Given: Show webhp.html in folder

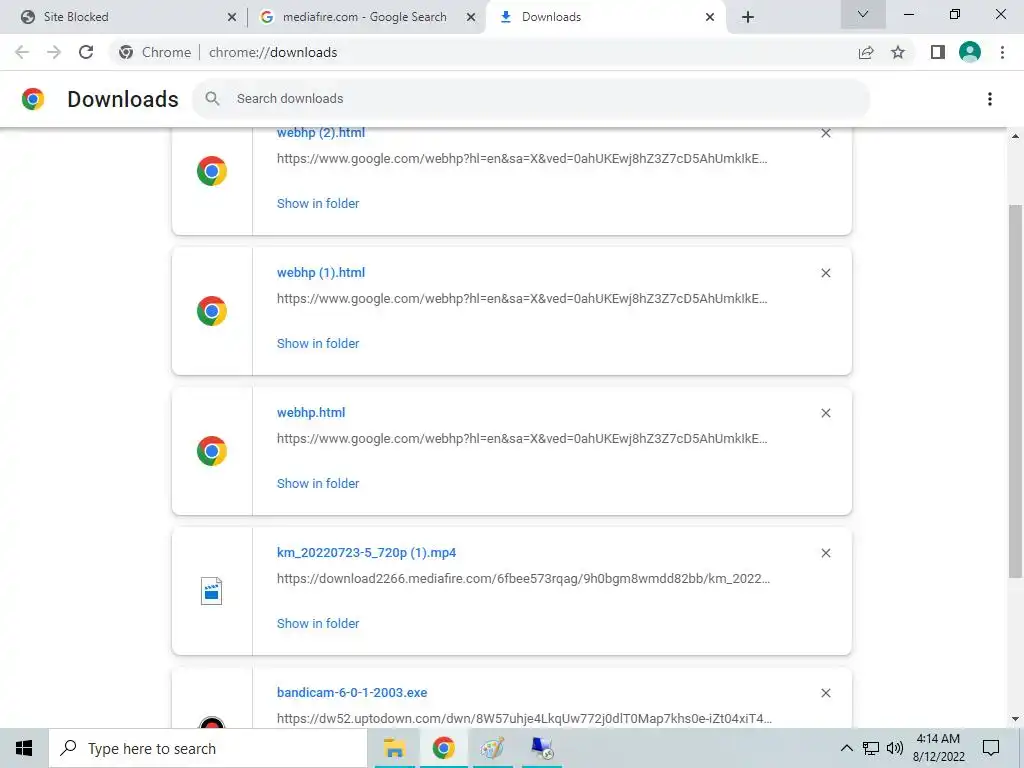Looking at the screenshot, I should (x=318, y=483).
